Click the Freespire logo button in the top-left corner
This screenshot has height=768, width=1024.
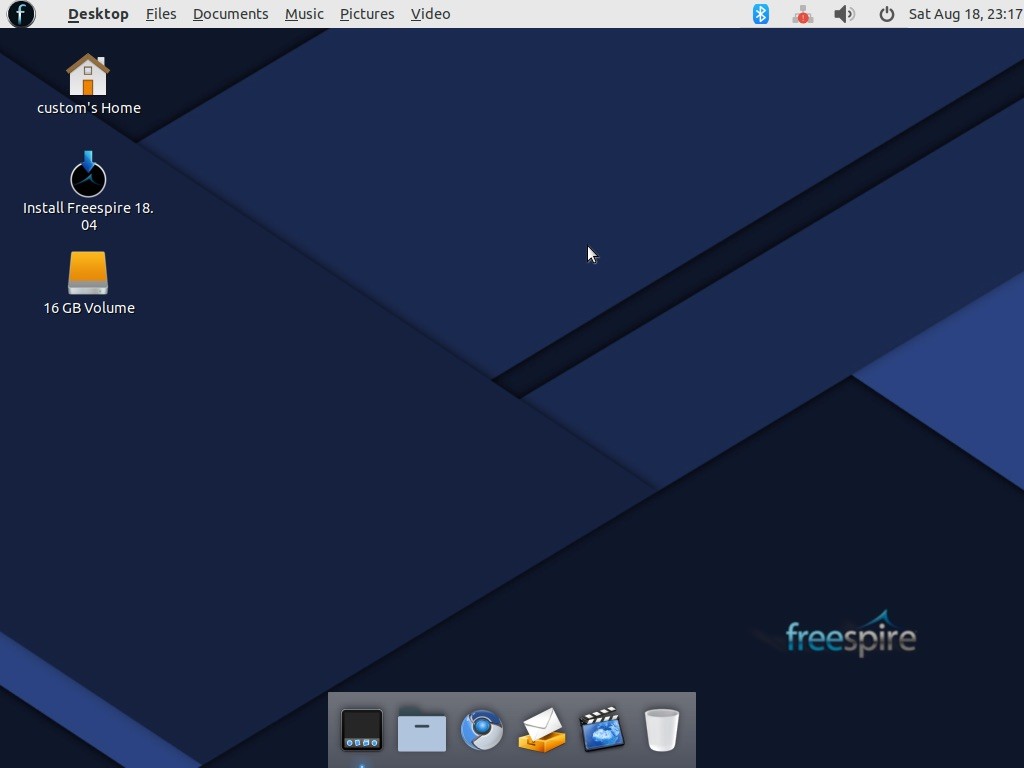(20, 14)
